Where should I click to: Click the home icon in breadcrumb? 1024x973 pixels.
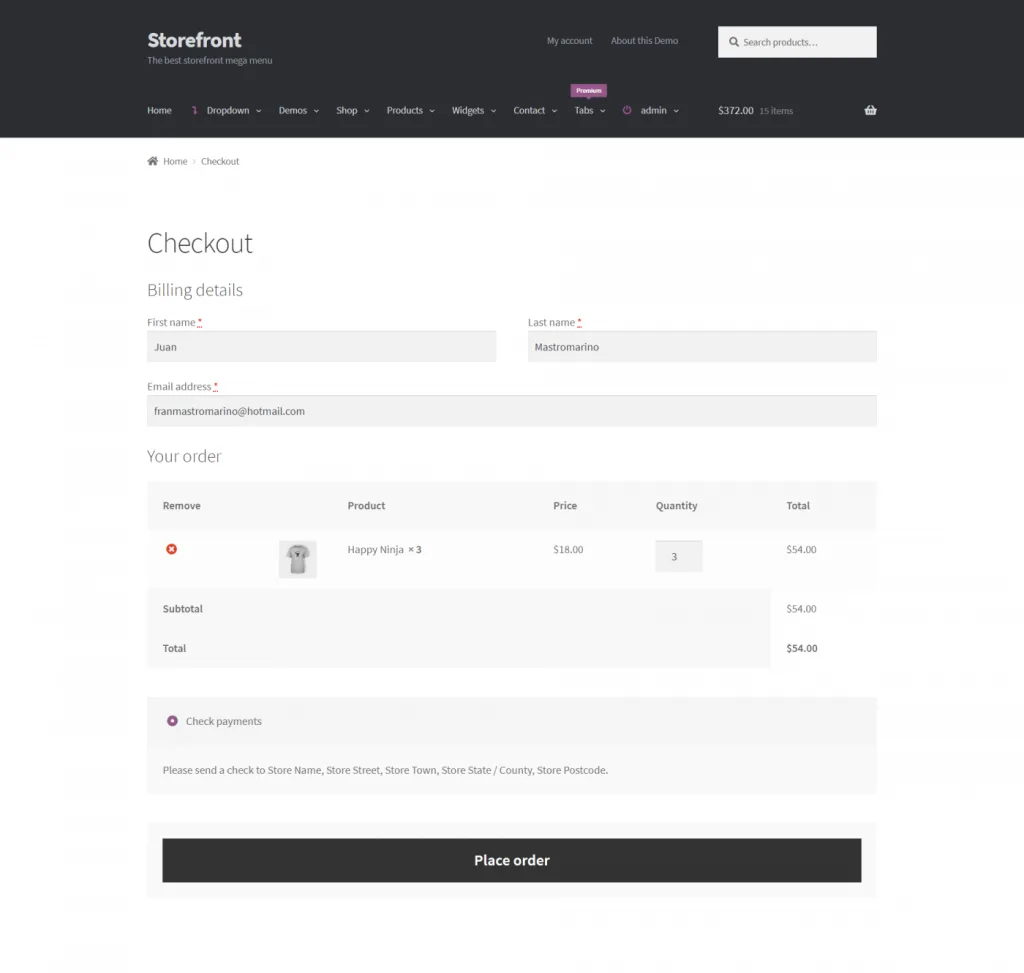tap(153, 161)
